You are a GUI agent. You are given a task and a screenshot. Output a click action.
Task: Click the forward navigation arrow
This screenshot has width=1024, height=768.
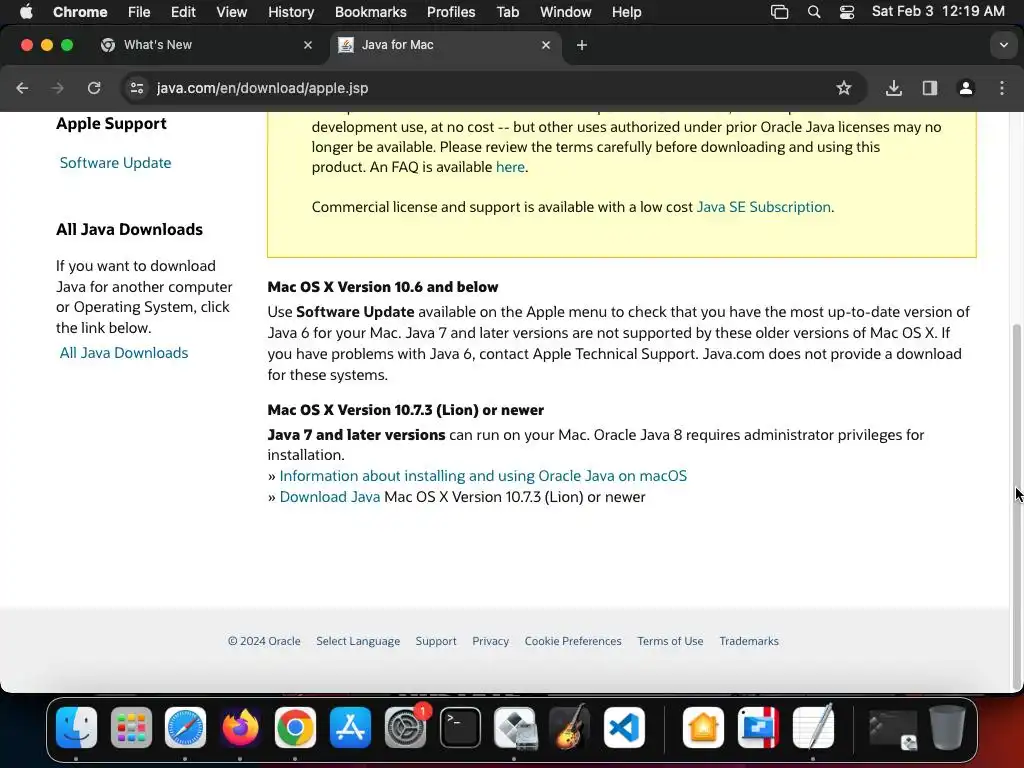[x=57, y=88]
